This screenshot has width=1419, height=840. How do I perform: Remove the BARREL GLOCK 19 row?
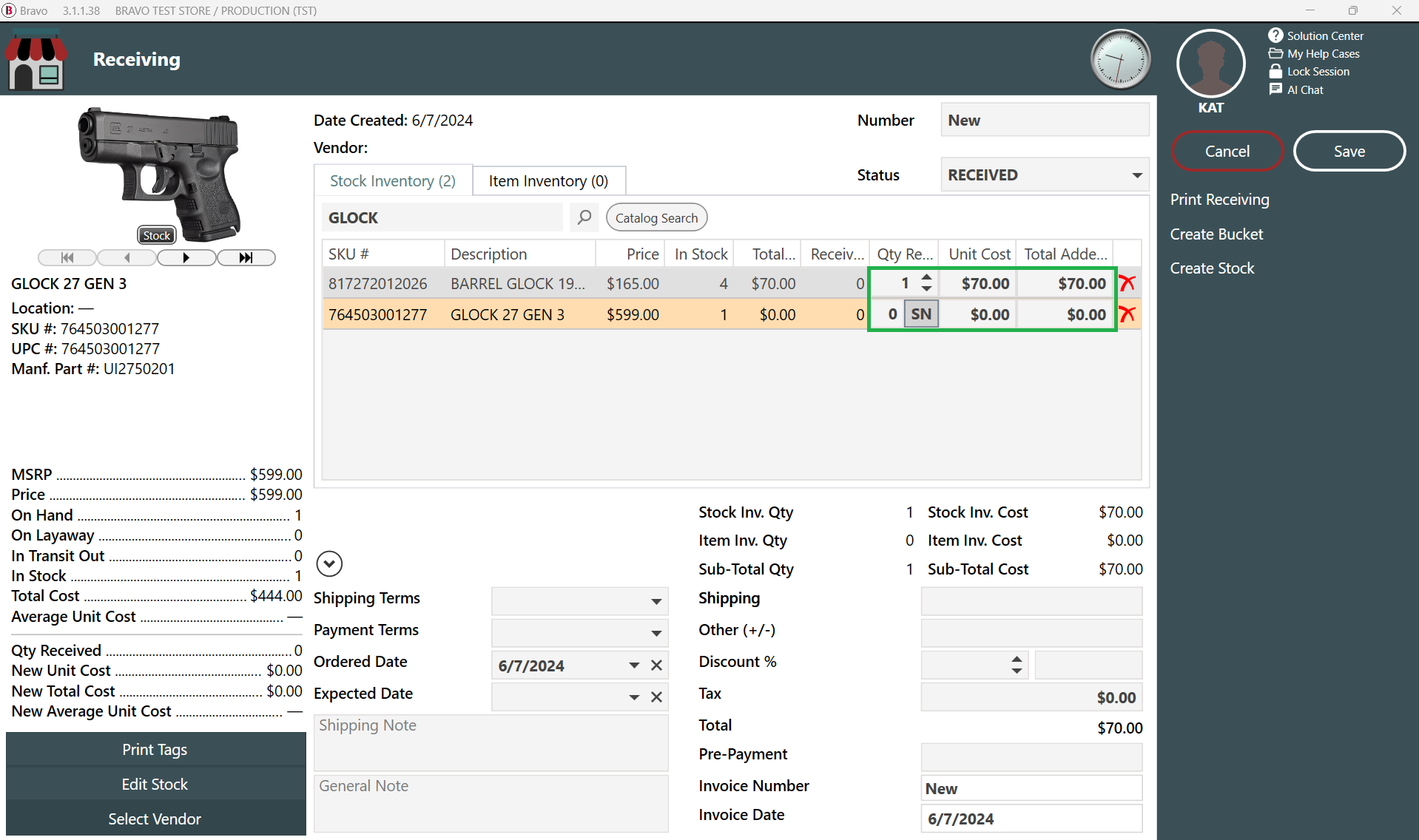click(1128, 283)
